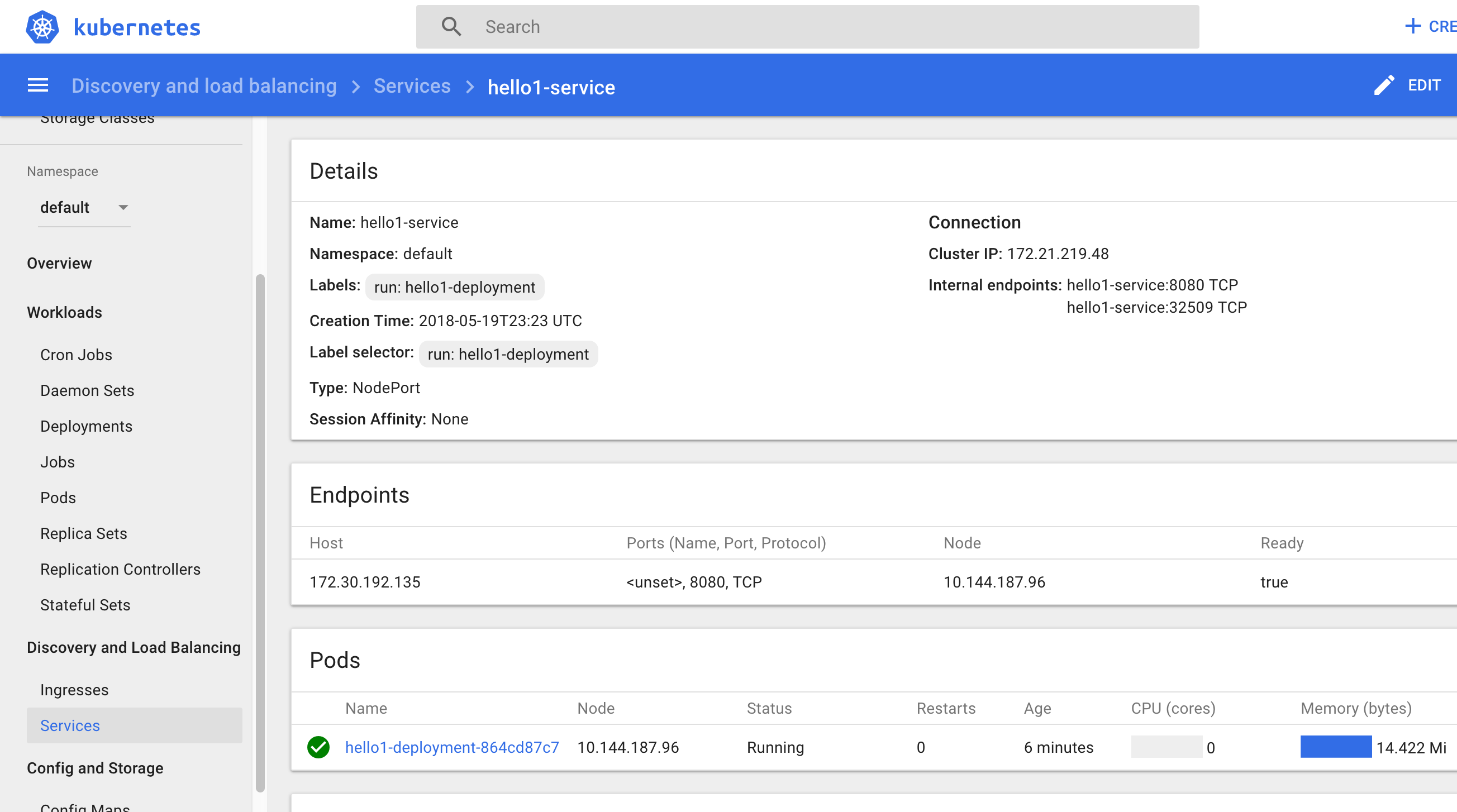
Task: Toggle the hamburger navigation menu
Action: coord(38,85)
